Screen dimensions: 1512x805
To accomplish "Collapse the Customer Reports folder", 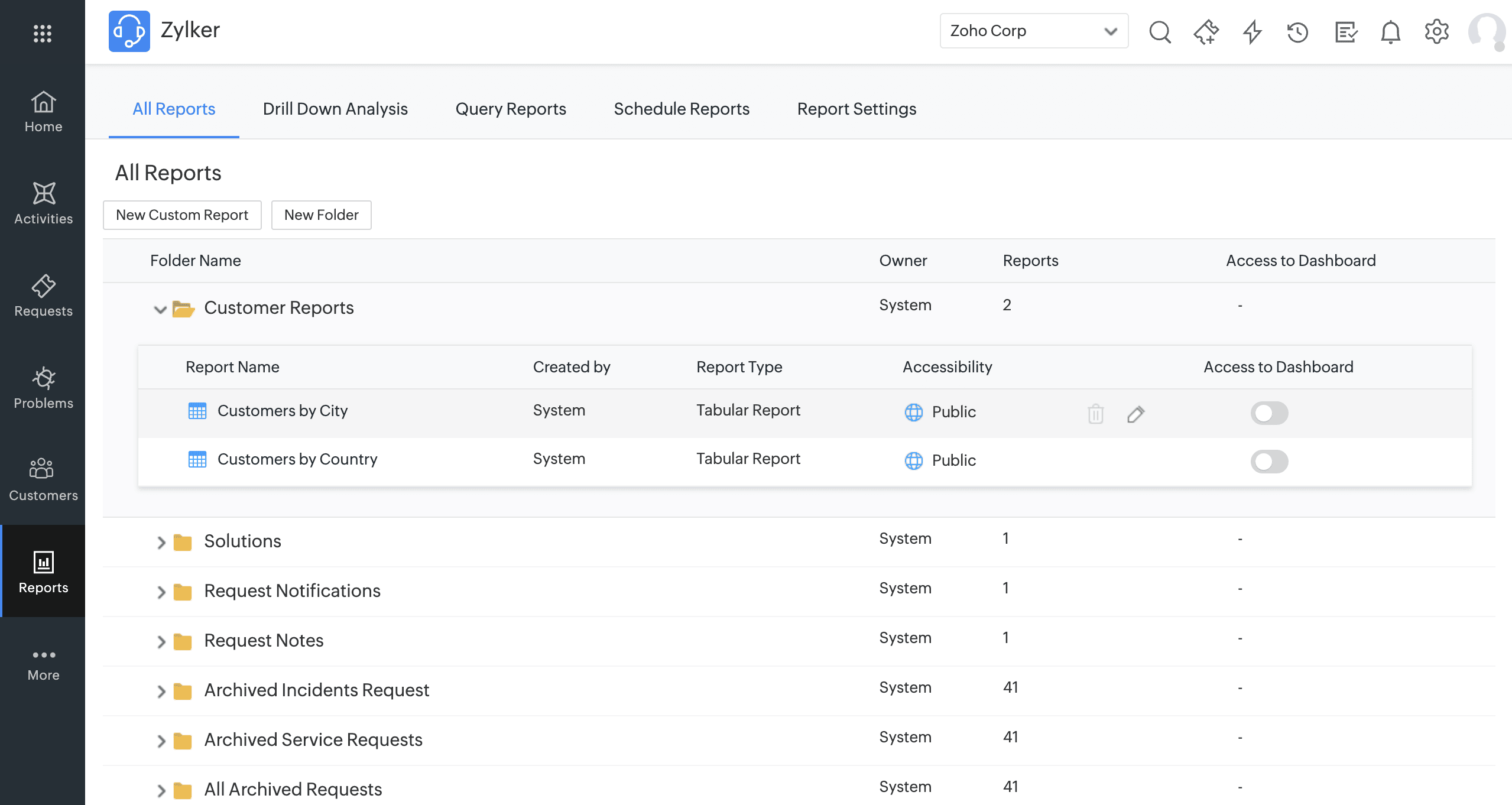I will pyautogui.click(x=160, y=309).
